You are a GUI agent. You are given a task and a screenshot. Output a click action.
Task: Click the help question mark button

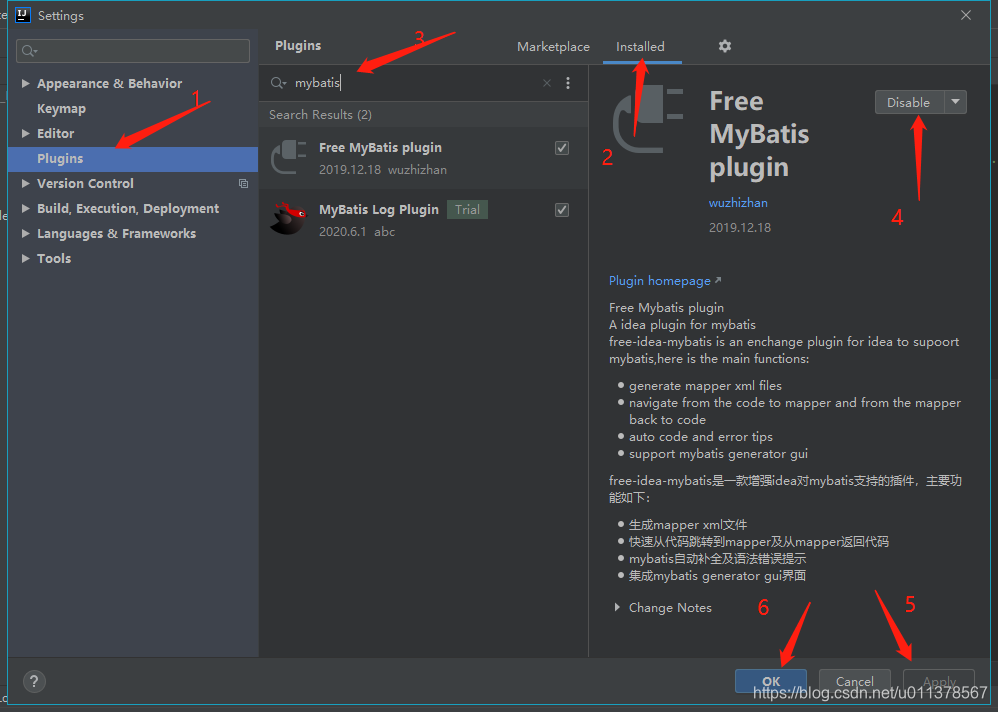pyautogui.click(x=34, y=681)
